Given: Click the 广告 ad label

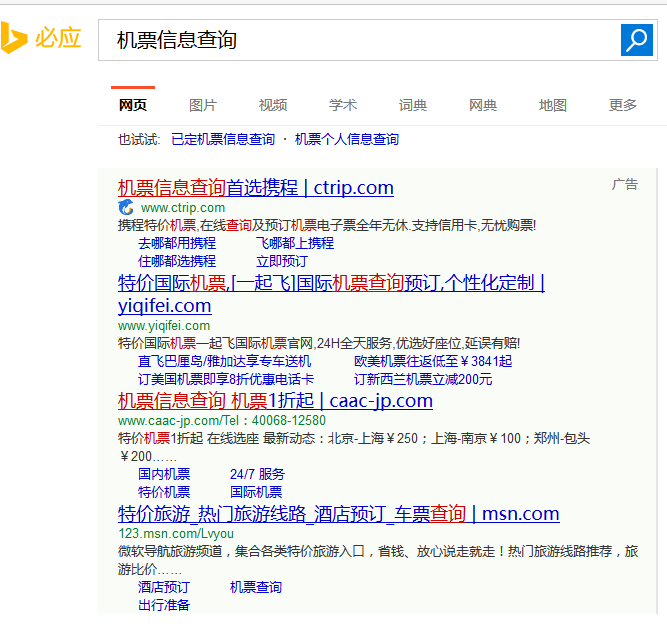Looking at the screenshot, I should click(x=625, y=185).
